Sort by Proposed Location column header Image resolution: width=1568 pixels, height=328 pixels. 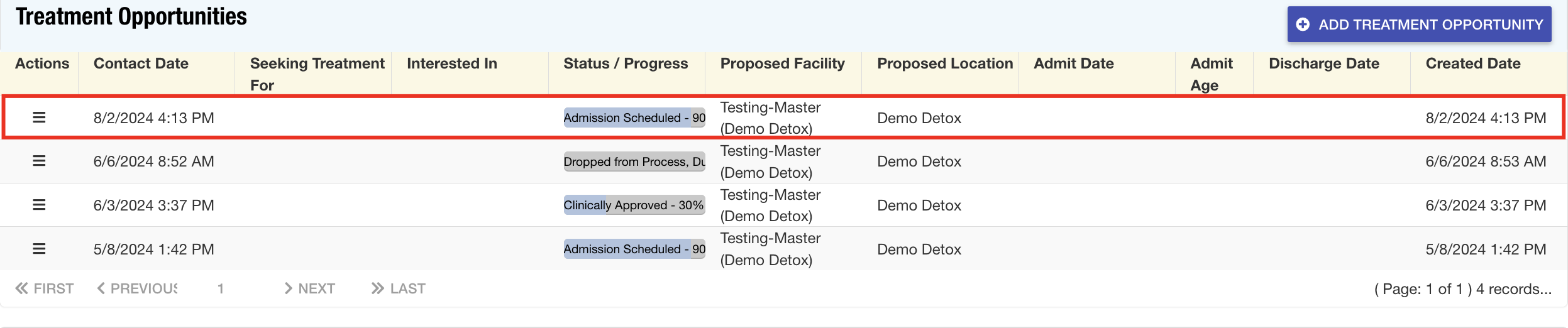944,63
